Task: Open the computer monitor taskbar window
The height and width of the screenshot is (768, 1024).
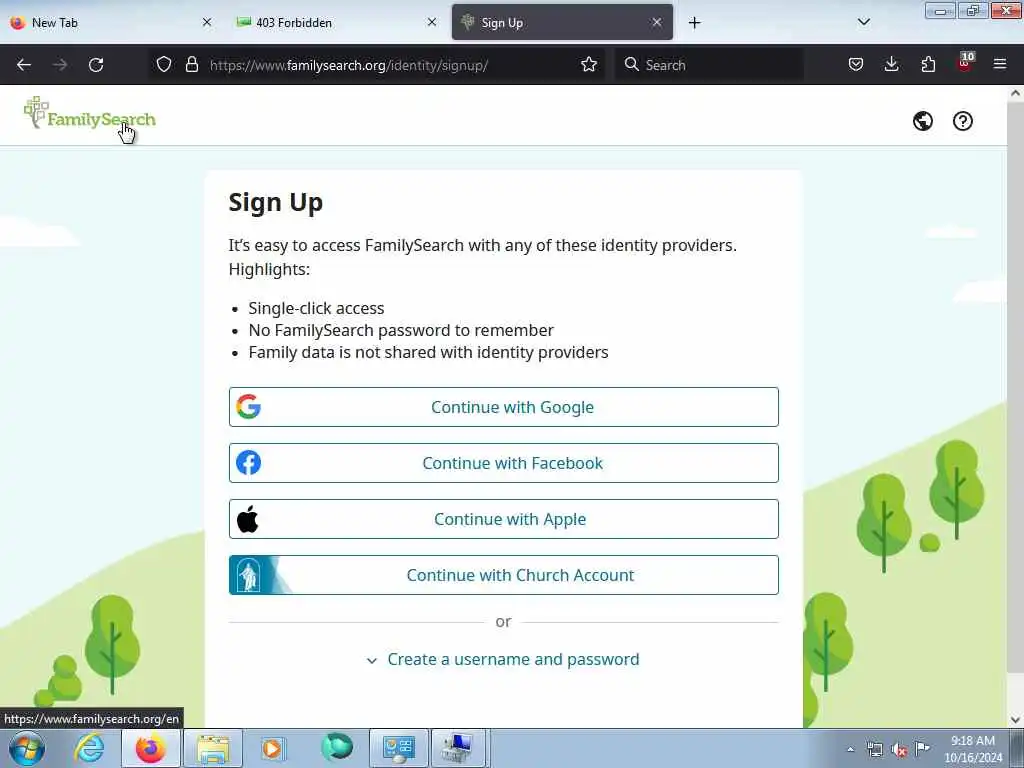Action: (459, 748)
